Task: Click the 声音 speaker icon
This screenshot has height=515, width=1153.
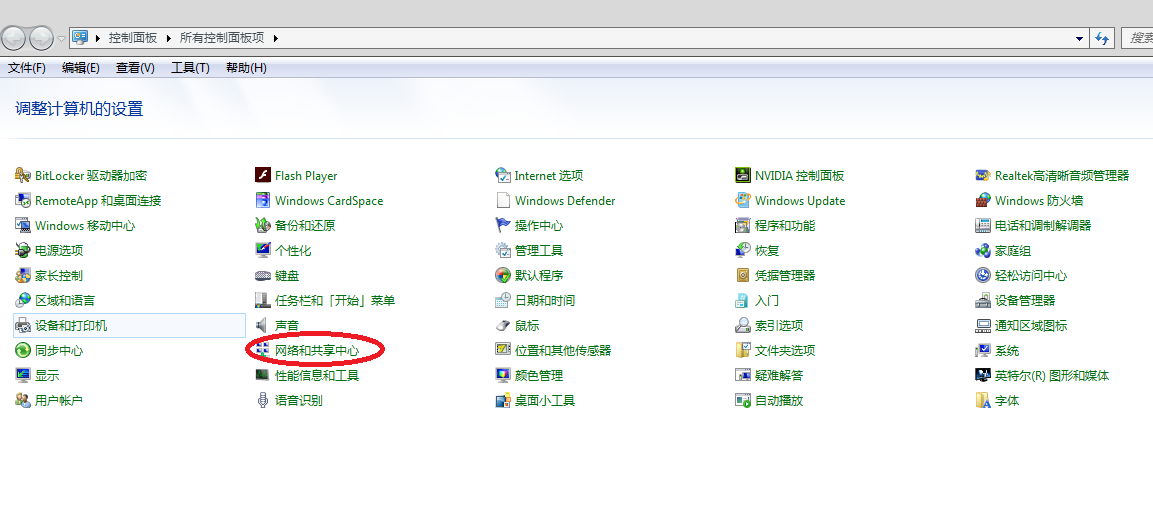Action: click(x=263, y=325)
